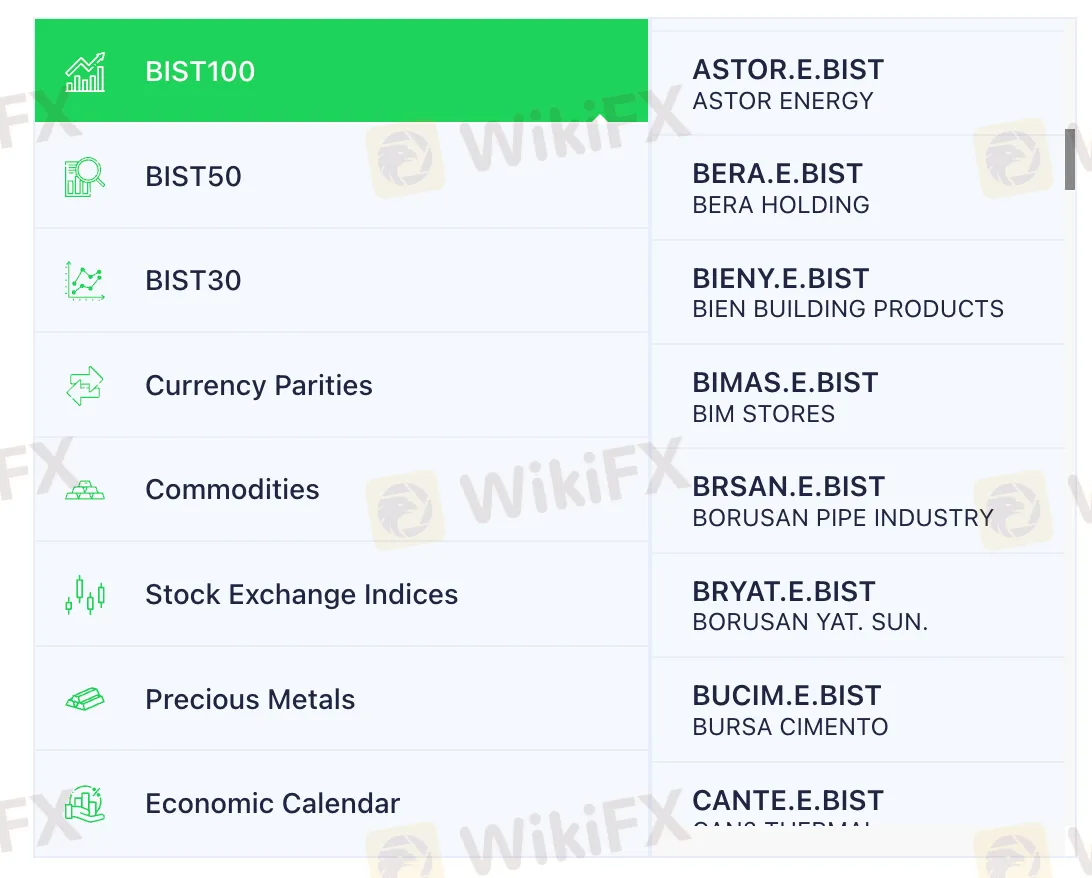Click the BIST50 magnifier chart icon
The height and width of the screenshot is (878, 1092).
pos(85,176)
